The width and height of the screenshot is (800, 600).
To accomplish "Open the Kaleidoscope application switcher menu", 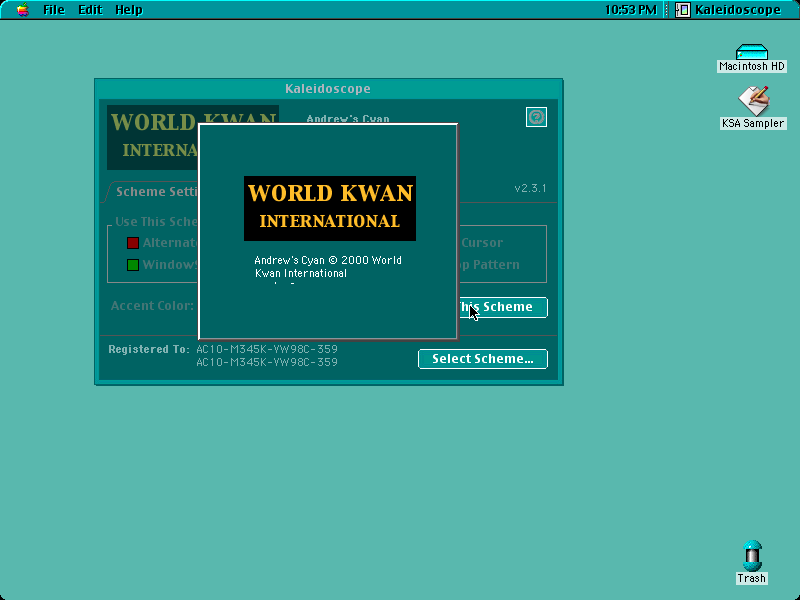I will pos(729,10).
